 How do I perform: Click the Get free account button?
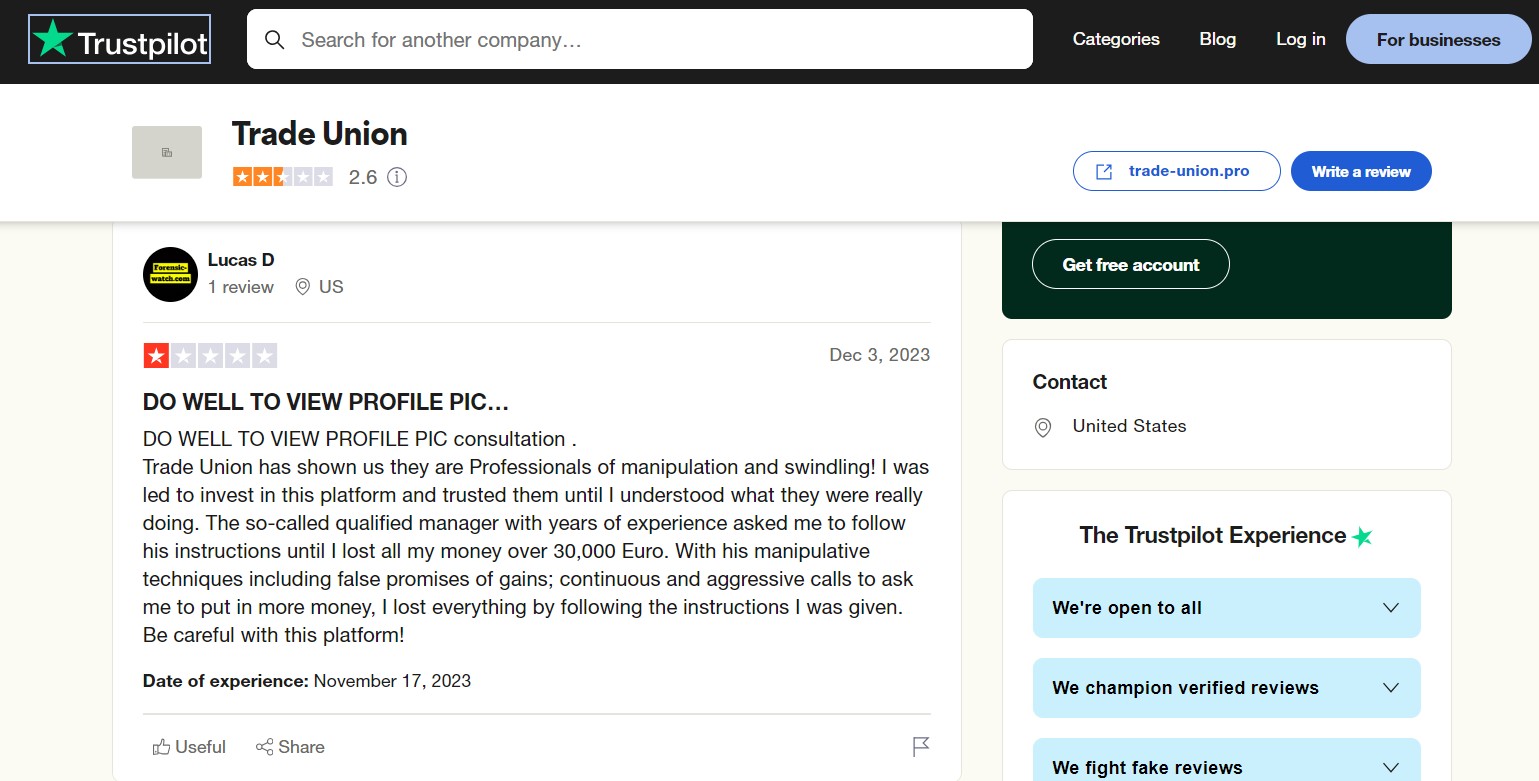(1131, 265)
